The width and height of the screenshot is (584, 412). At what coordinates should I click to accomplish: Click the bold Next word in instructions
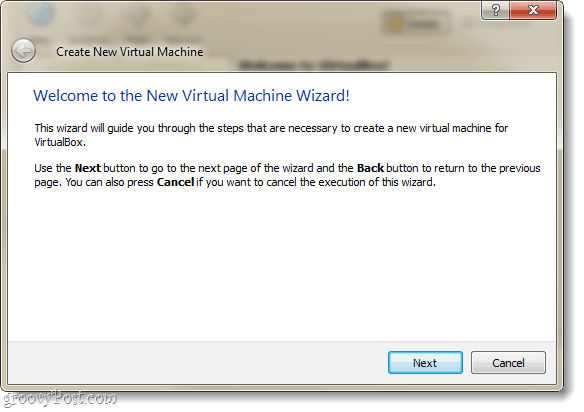(x=88, y=168)
